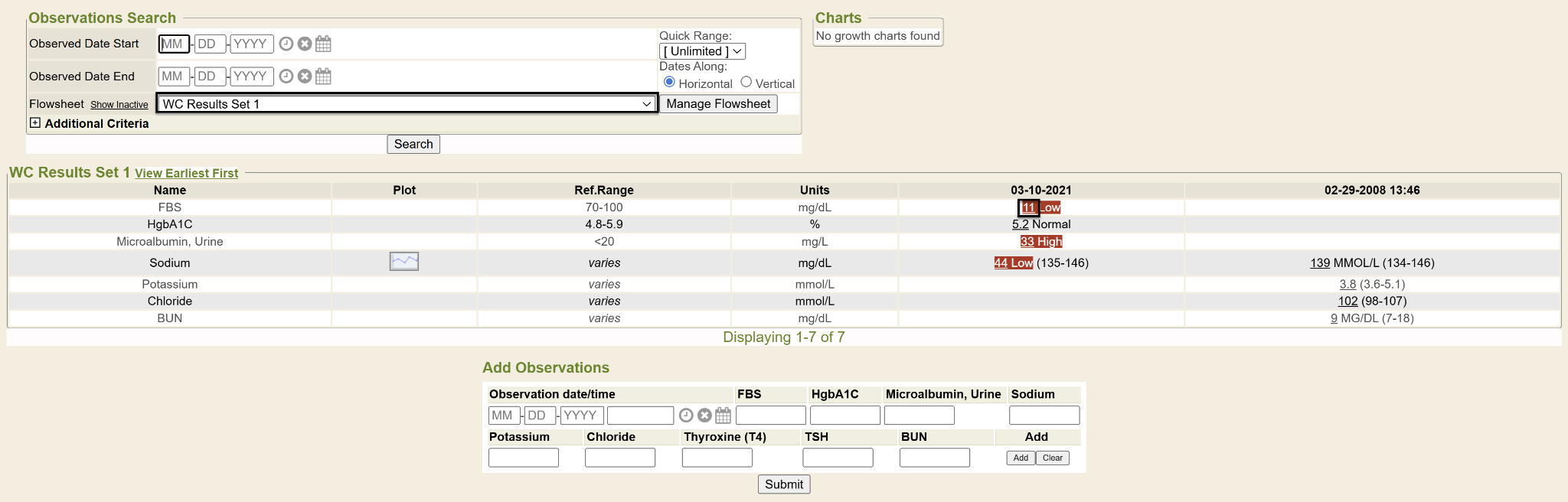Image resolution: width=1568 pixels, height=502 pixels.
Task: Open the Flowsheet dropdown WC Results Set 1
Action: pos(407,104)
